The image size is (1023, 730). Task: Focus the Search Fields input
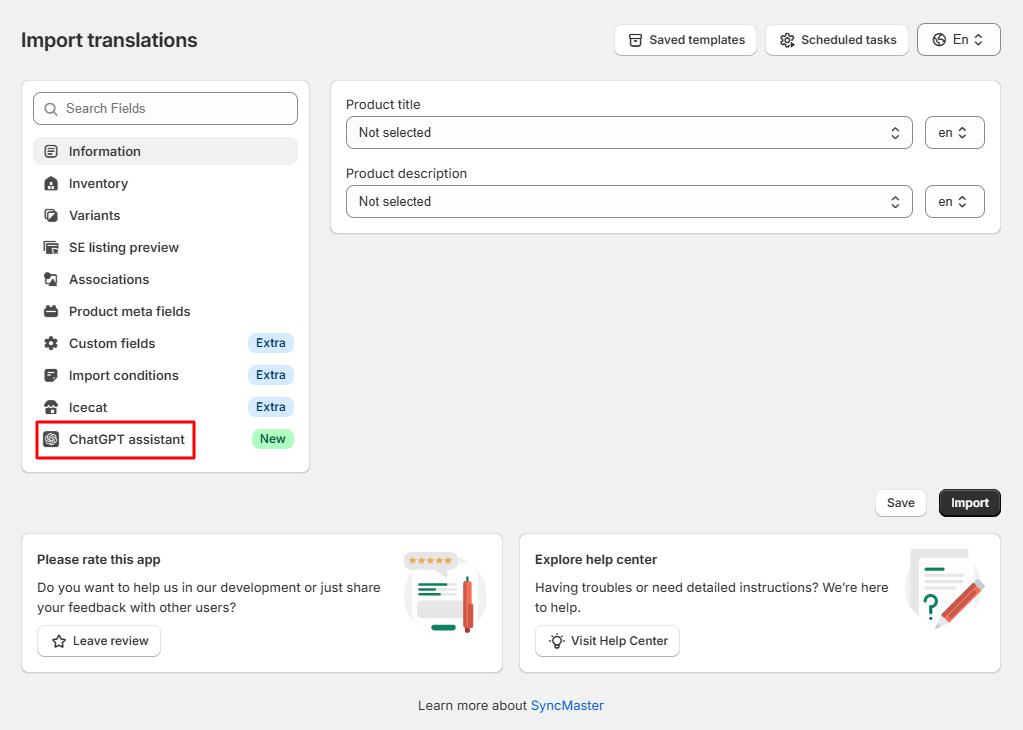166,108
